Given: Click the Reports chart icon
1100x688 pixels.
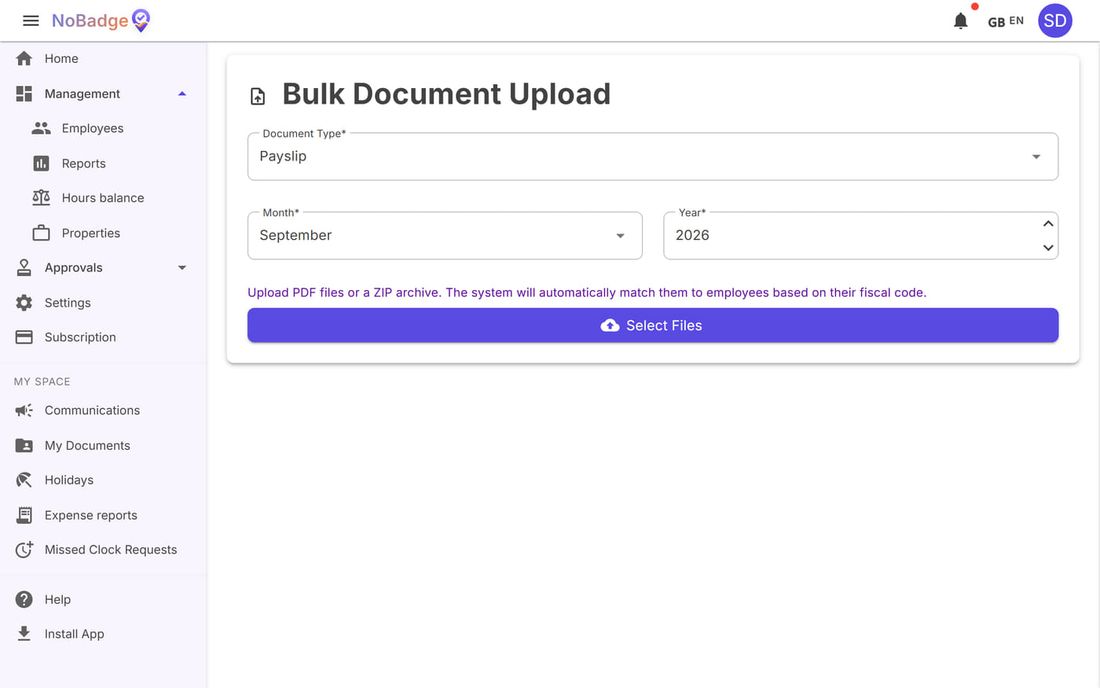Looking at the screenshot, I should pos(41,163).
